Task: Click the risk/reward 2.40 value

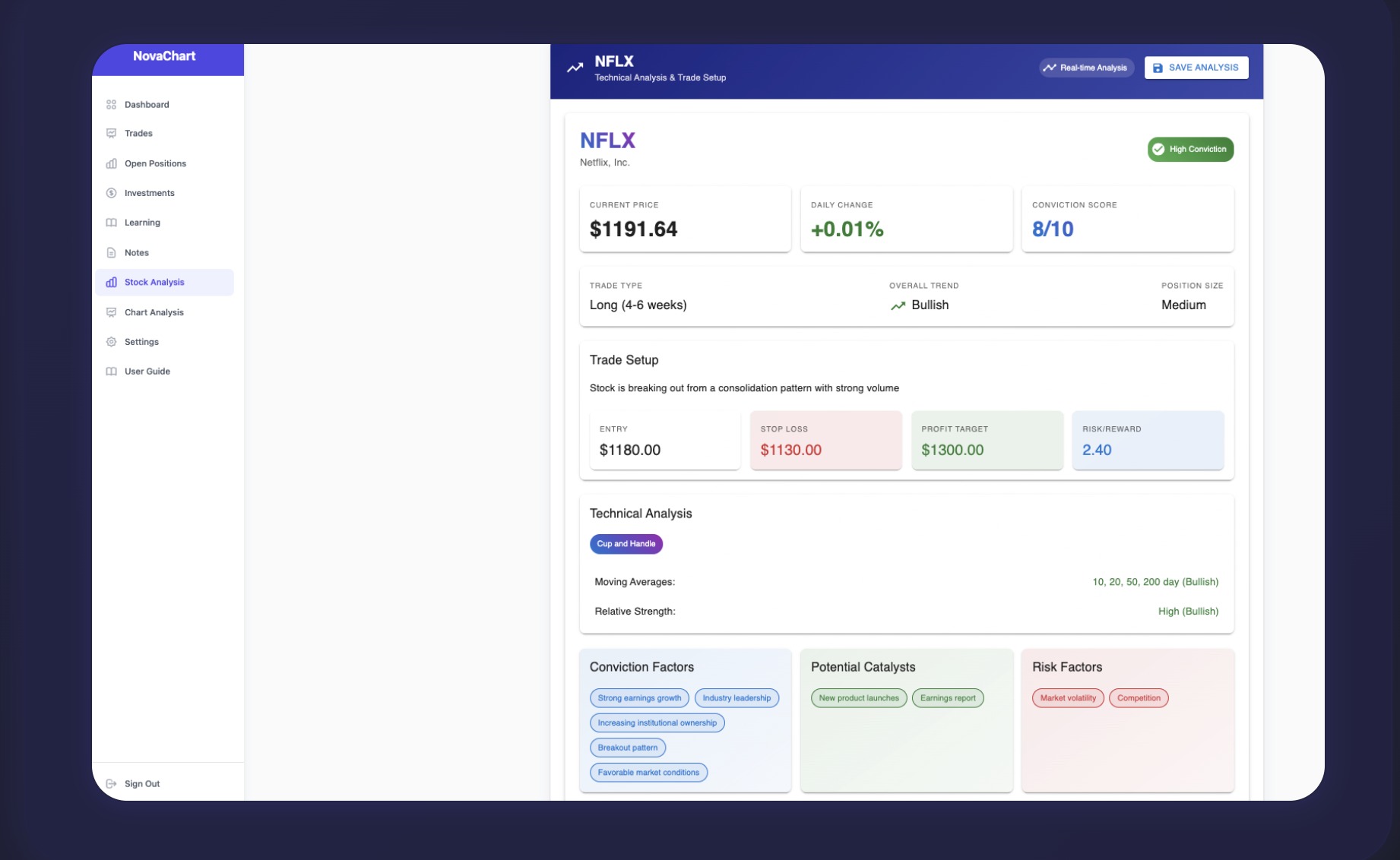Action: pyautogui.click(x=1097, y=451)
